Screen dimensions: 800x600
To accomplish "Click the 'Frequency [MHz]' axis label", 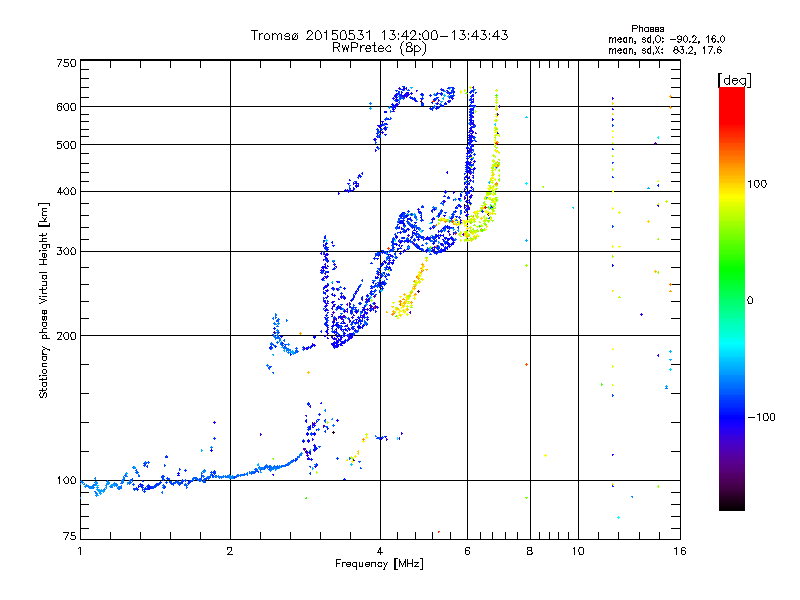I will pyautogui.click(x=379, y=564).
